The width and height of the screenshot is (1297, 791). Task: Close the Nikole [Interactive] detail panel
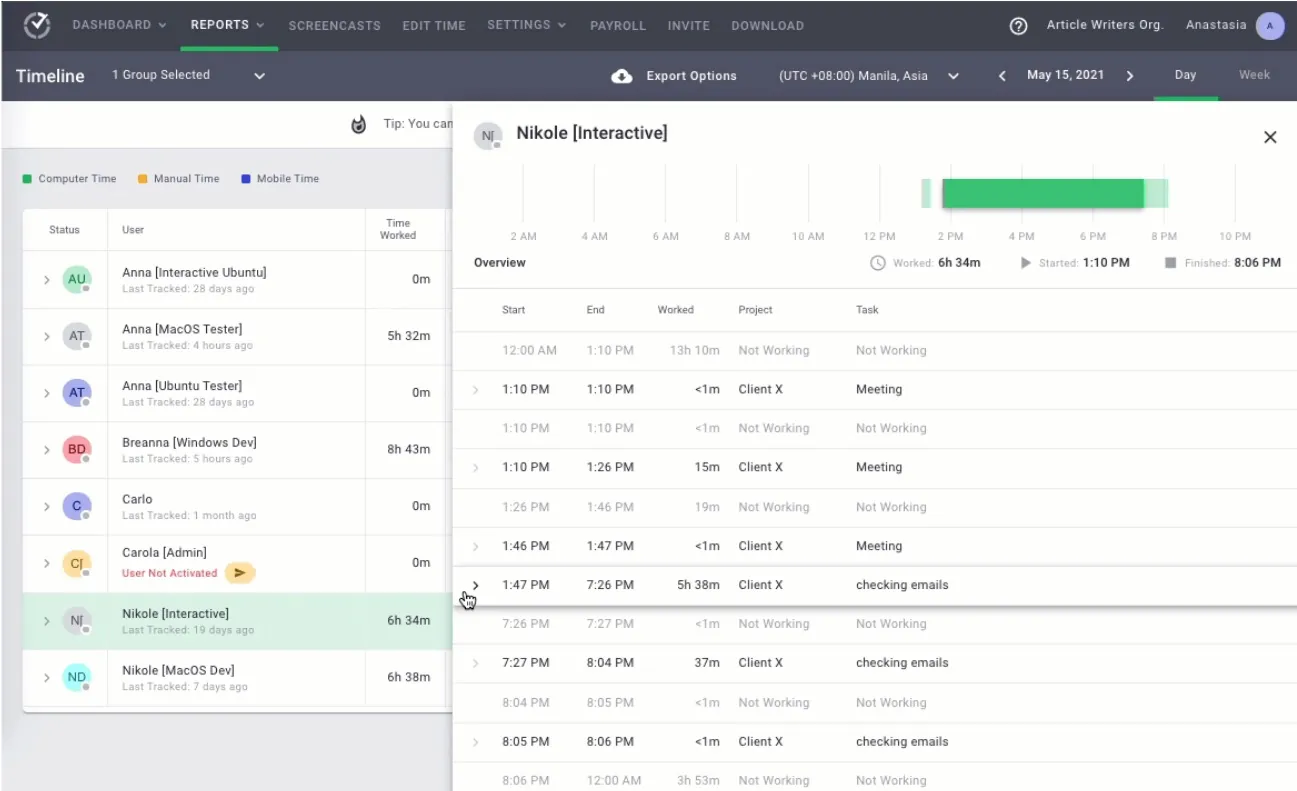[1270, 137]
